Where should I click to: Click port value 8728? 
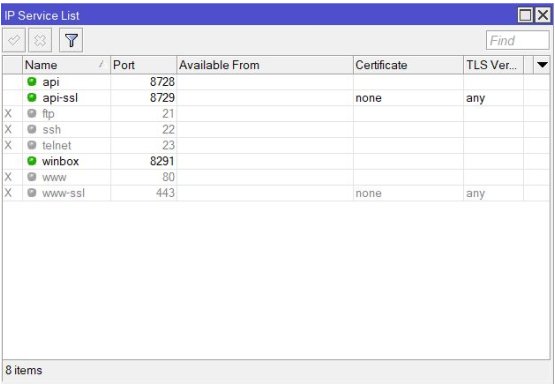(x=162, y=82)
